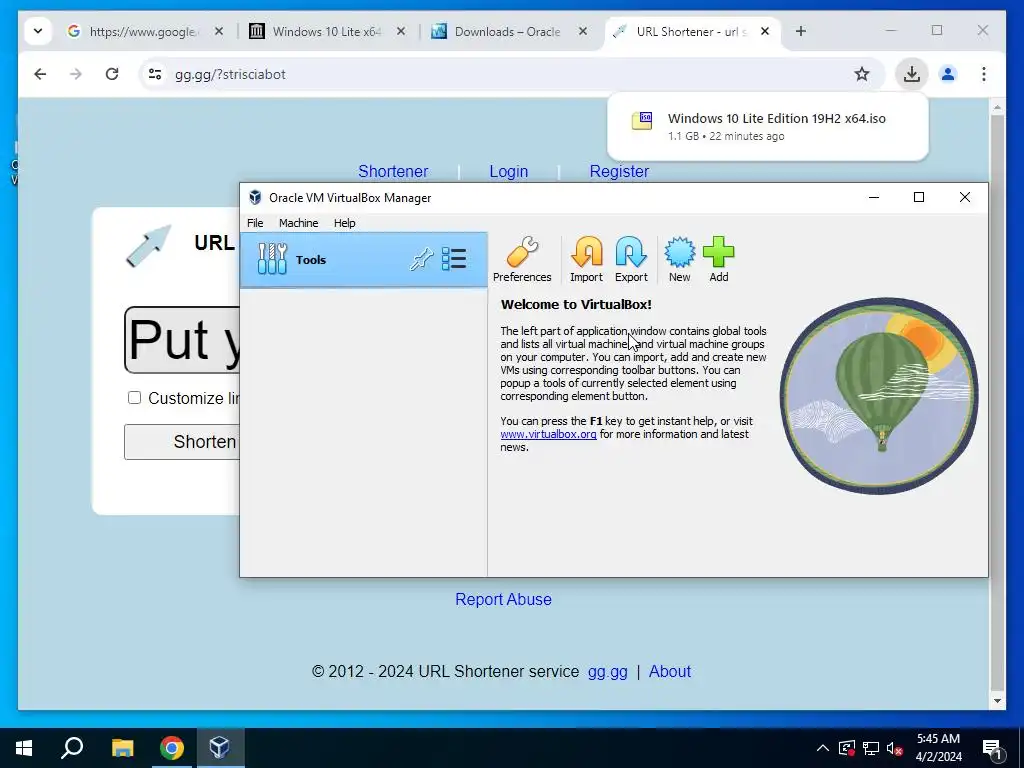Viewport: 1024px width, 768px height.
Task: Click the Login link on gg.gg
Action: tap(509, 171)
